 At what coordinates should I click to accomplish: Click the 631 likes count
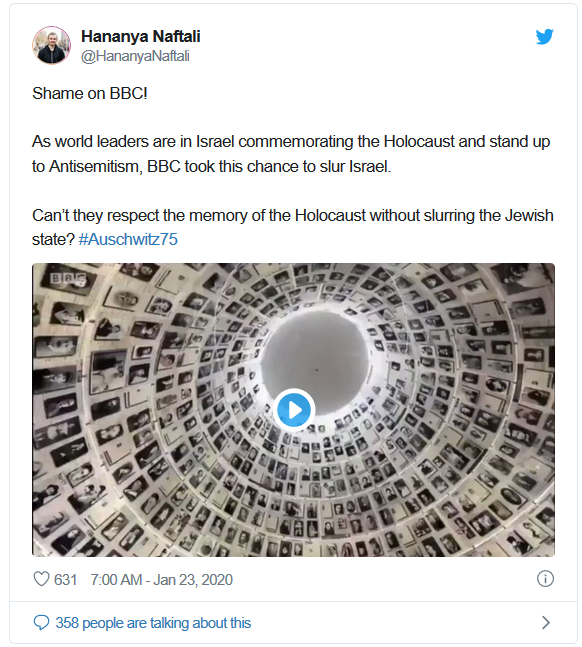(65, 579)
